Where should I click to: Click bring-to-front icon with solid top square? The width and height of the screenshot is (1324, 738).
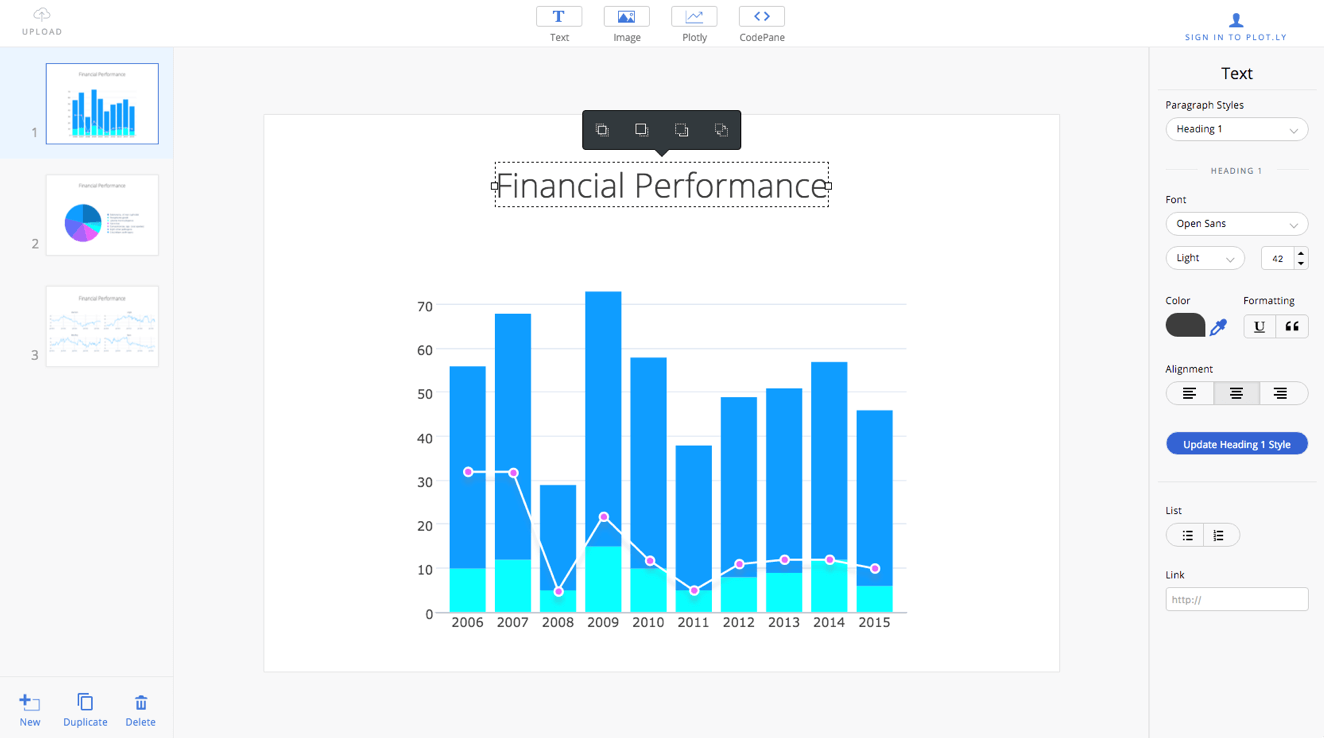[x=642, y=130]
